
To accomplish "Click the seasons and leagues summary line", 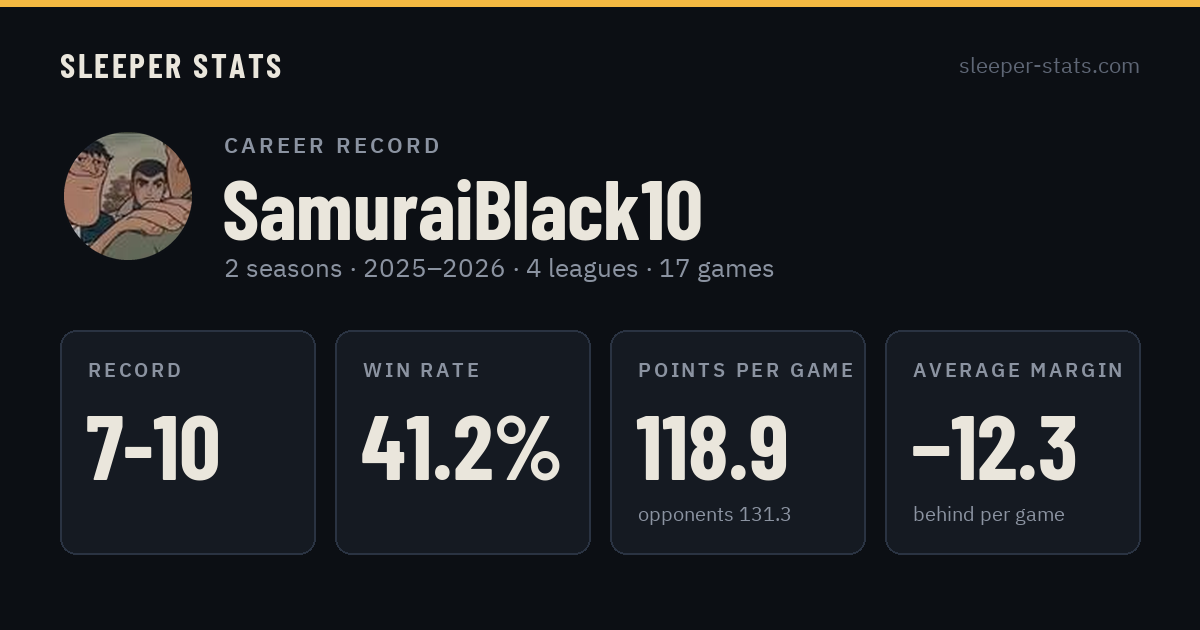I will 499,269.
